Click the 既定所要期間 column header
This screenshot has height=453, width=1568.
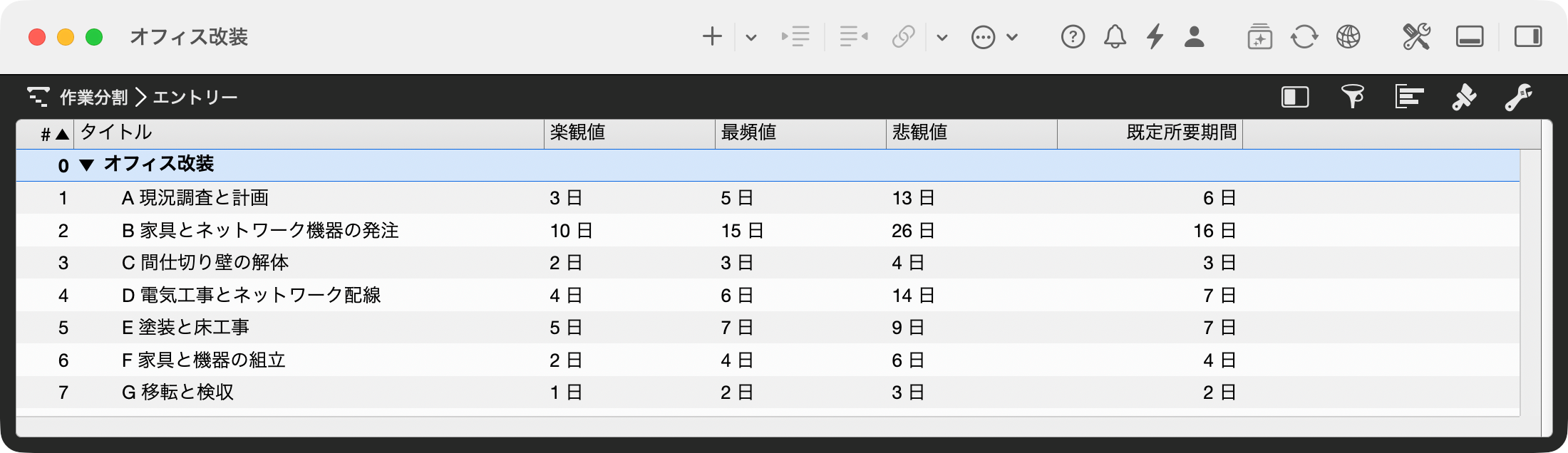tap(1150, 134)
